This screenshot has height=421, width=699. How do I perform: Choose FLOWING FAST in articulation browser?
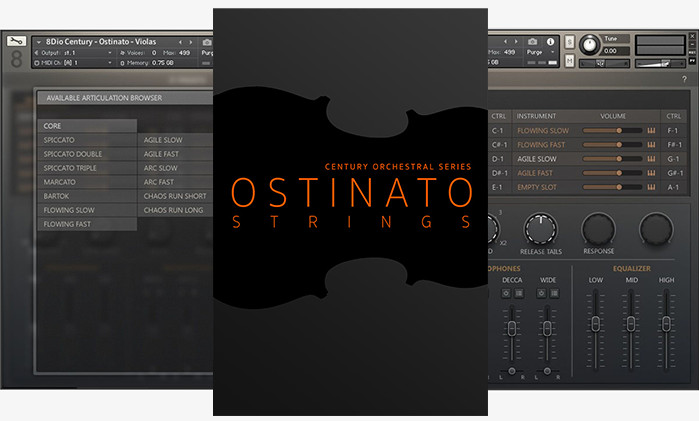tap(87, 224)
